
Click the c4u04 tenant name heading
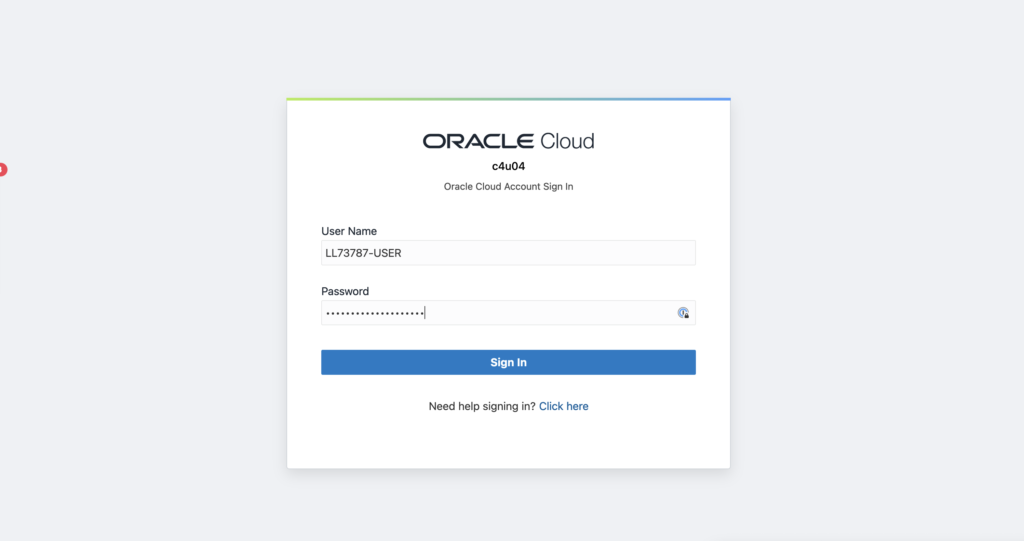[508, 166]
